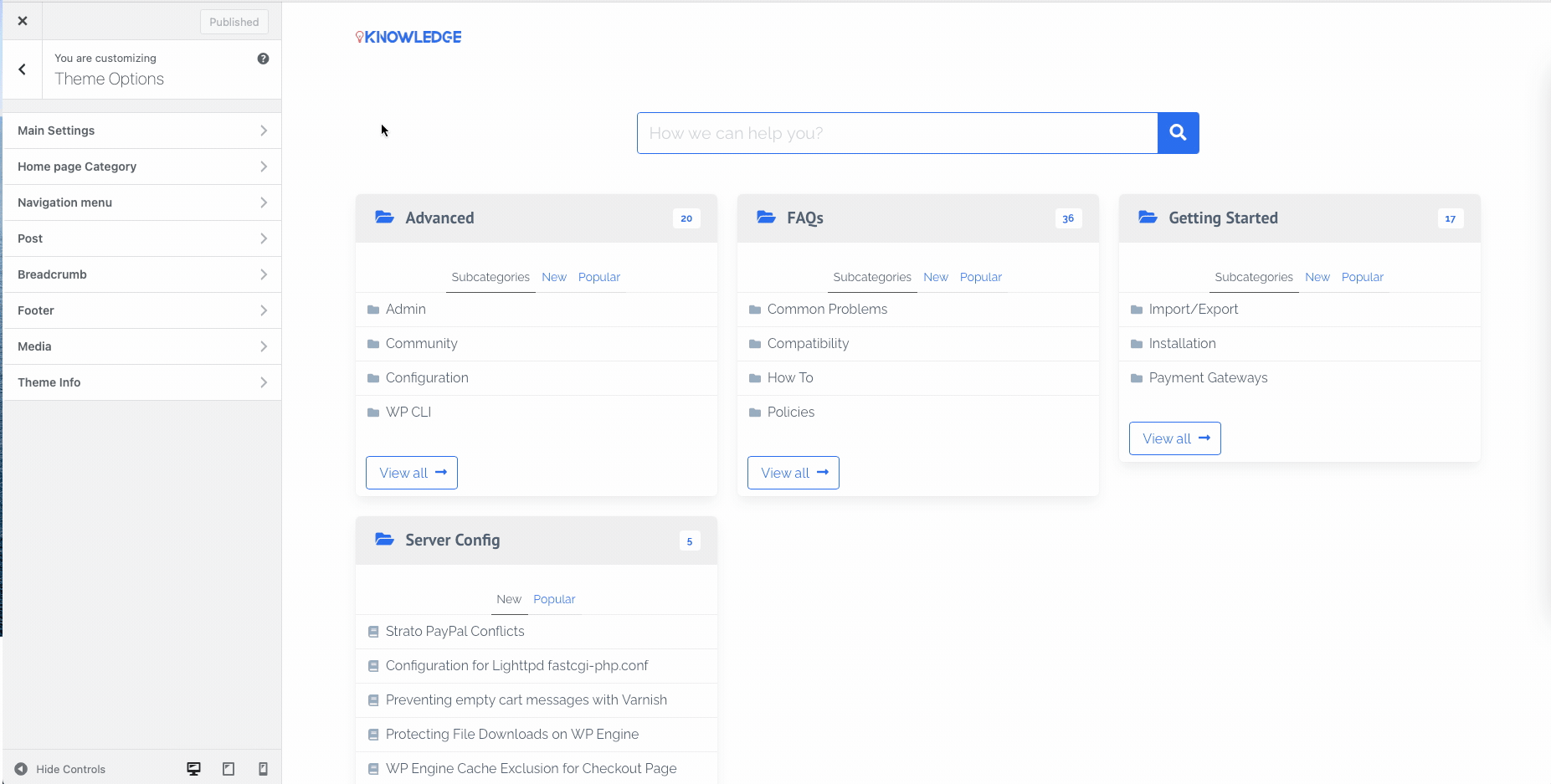This screenshot has width=1551, height=784.
Task: Expand the Main Settings section
Action: pos(142,131)
